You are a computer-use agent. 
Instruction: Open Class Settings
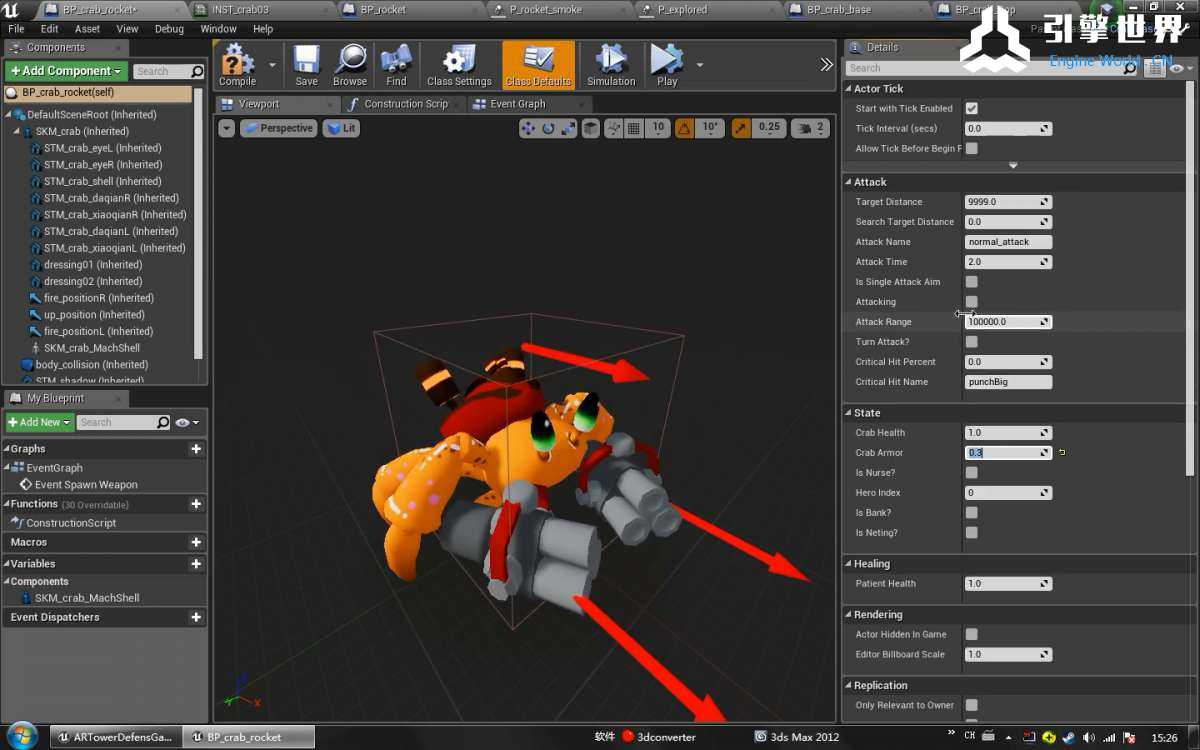(x=459, y=65)
